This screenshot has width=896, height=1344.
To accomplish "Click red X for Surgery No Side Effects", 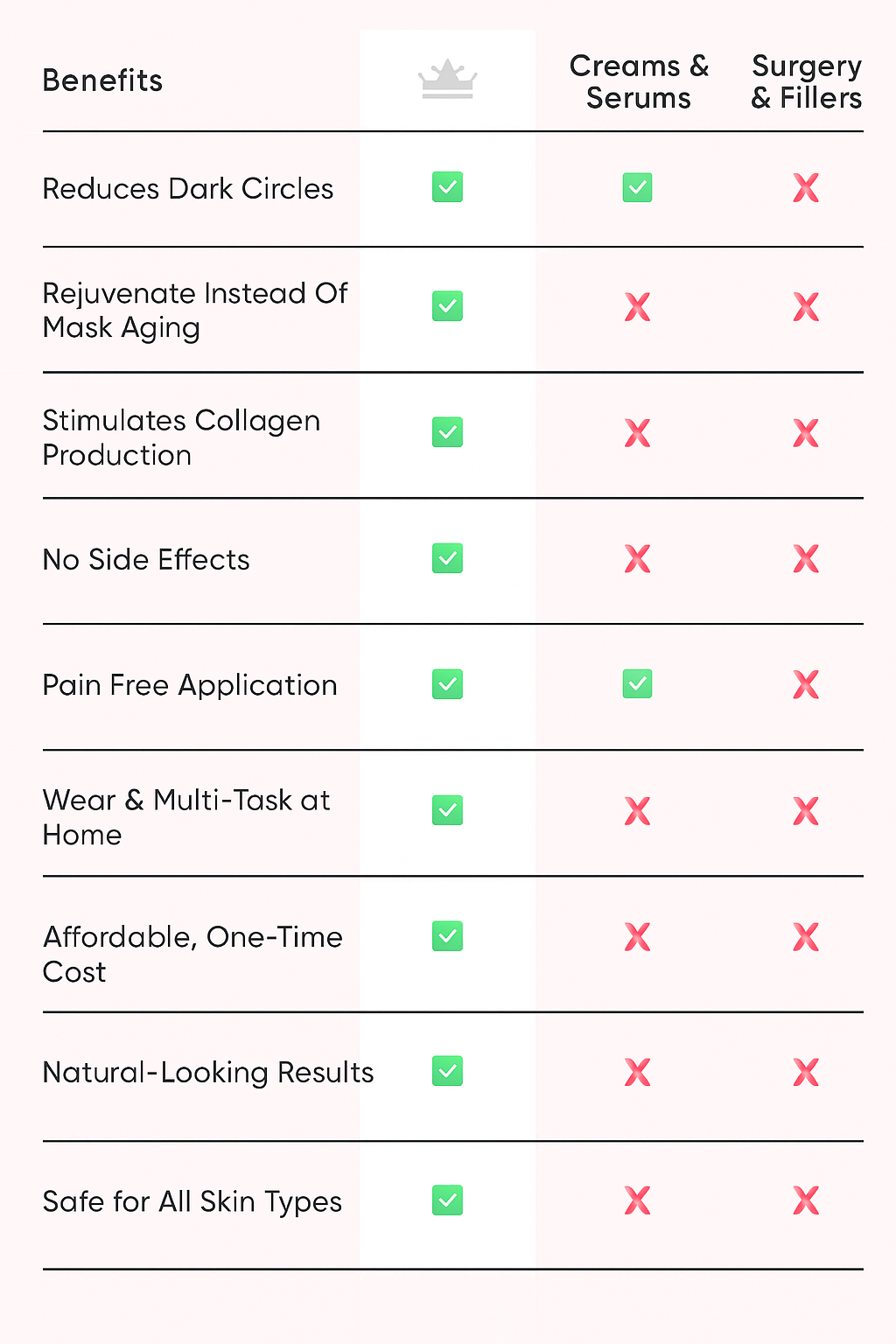I will pos(806,558).
